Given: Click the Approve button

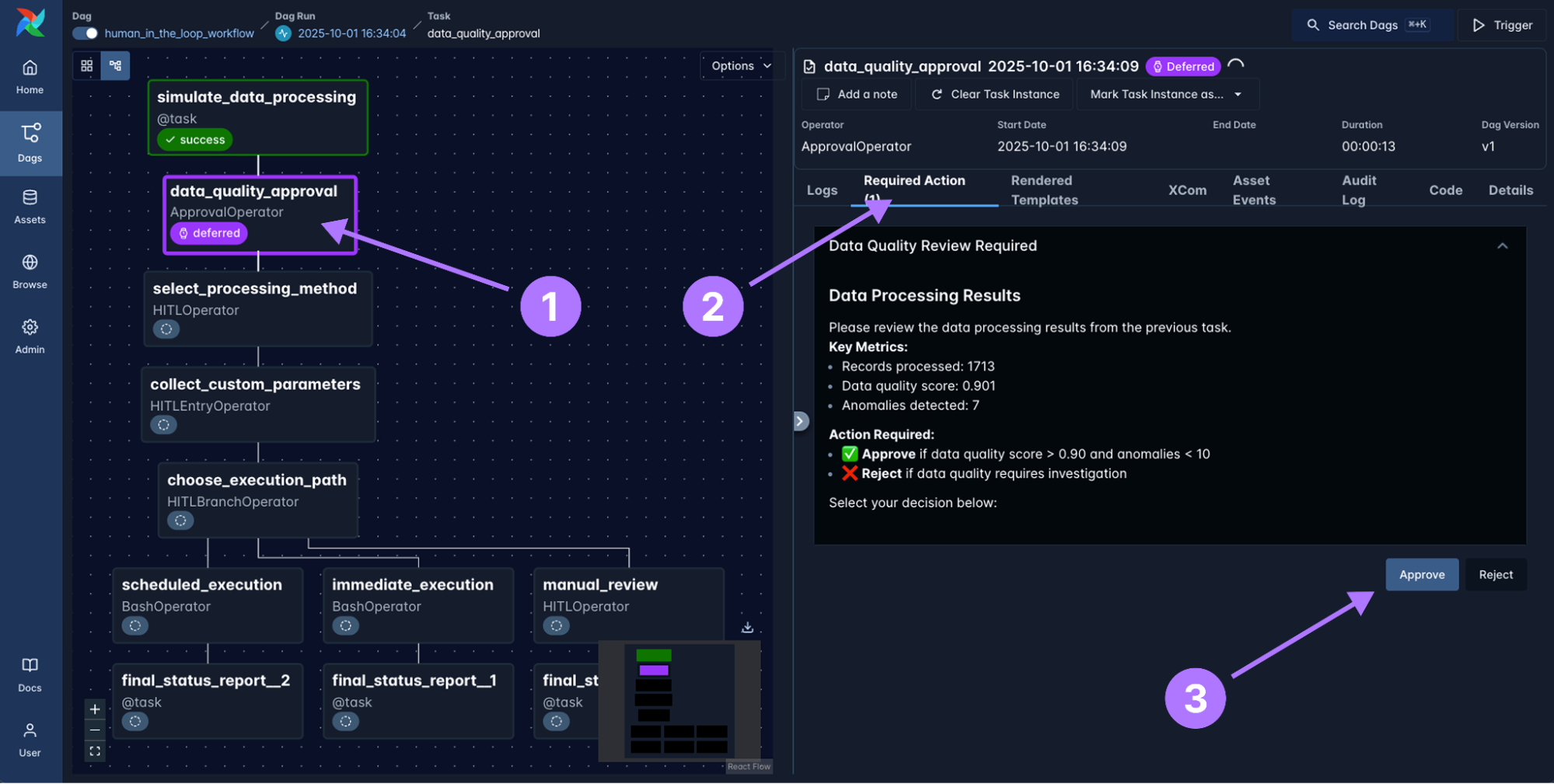Looking at the screenshot, I should [x=1421, y=575].
